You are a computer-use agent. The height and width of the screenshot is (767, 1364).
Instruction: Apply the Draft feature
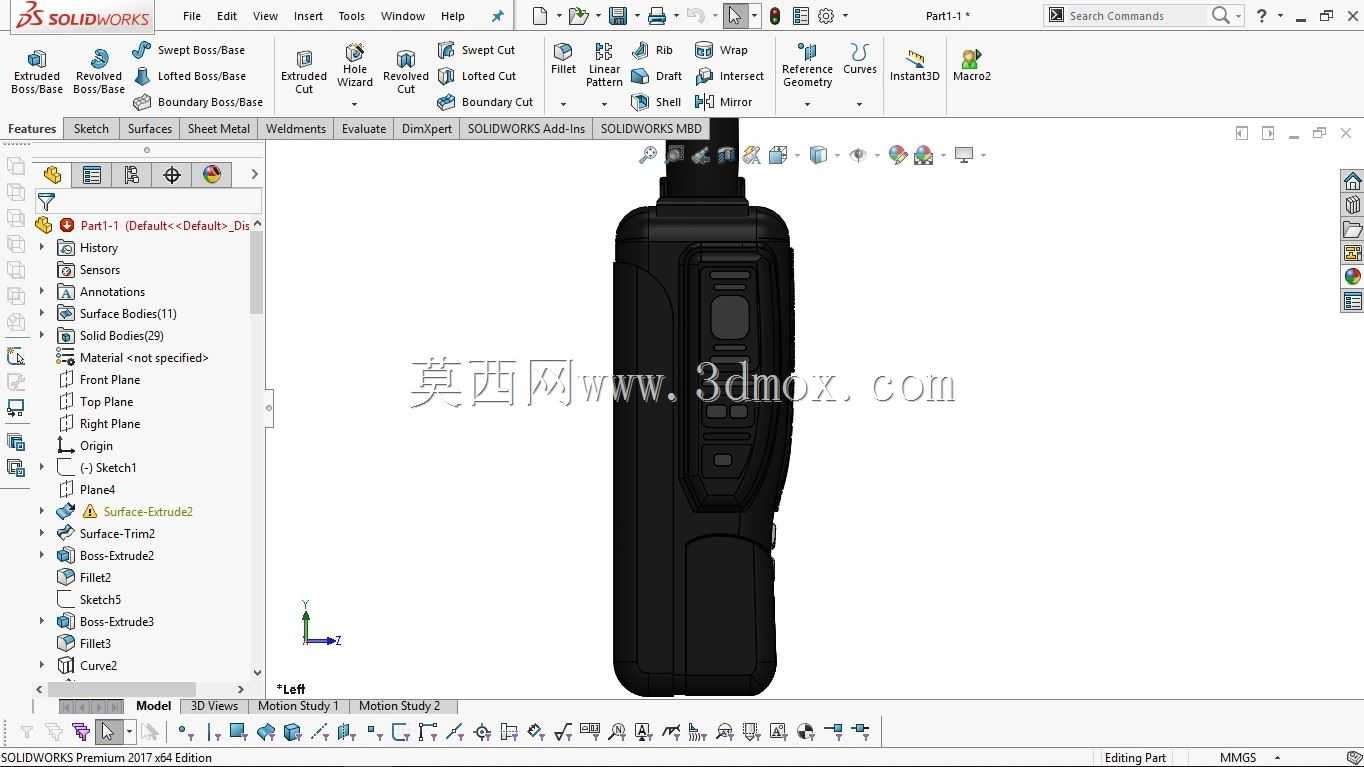(657, 76)
